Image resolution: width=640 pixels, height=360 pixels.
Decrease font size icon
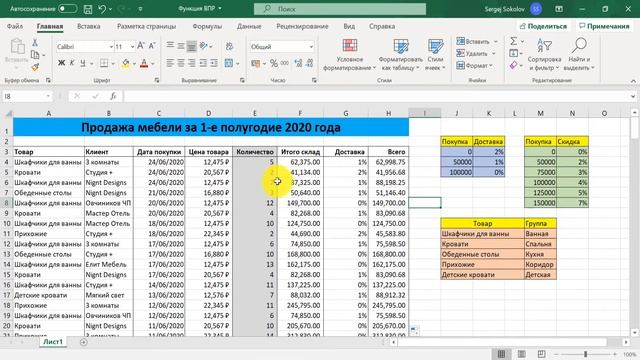tap(152, 46)
